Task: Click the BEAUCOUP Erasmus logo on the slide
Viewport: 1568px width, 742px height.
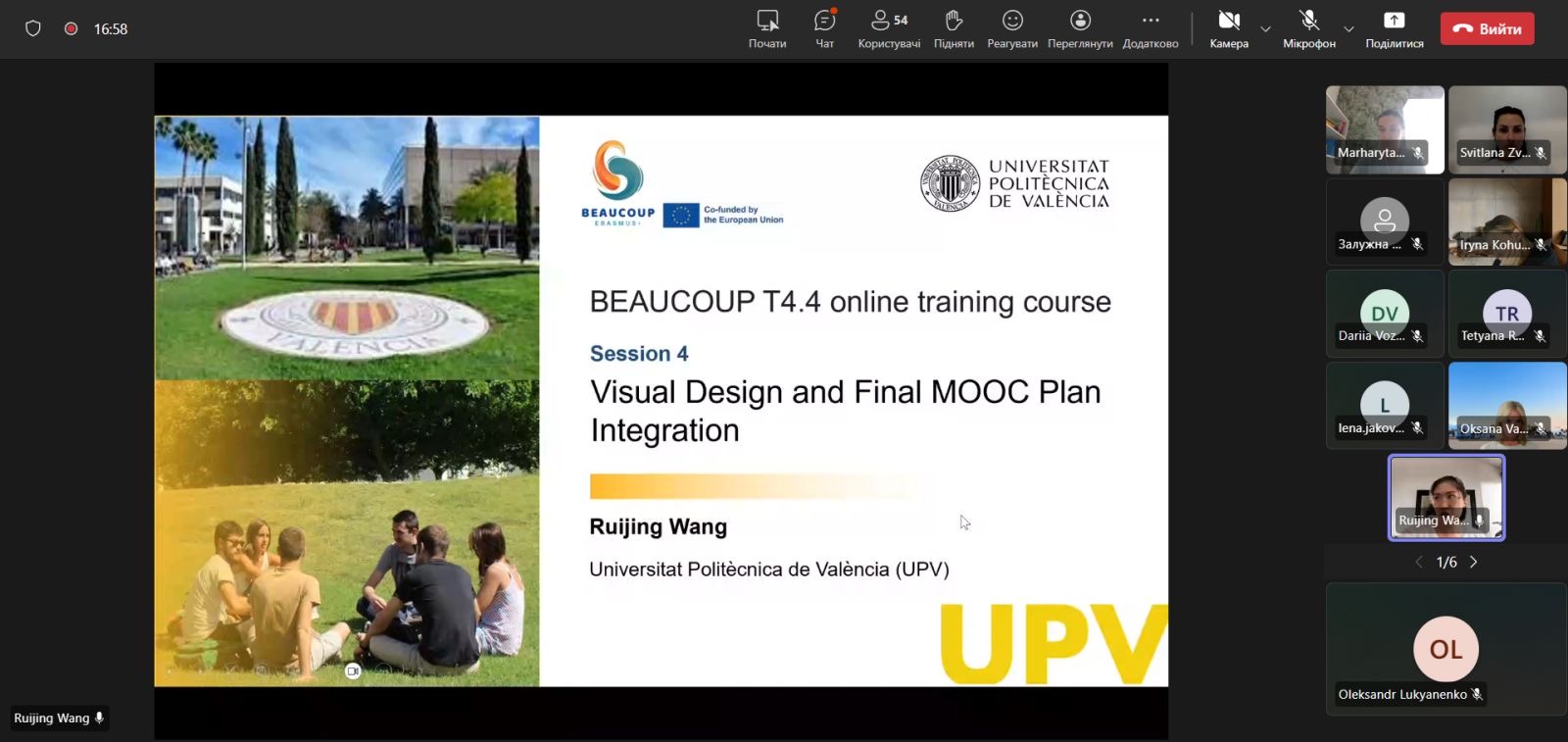Action: point(618,183)
